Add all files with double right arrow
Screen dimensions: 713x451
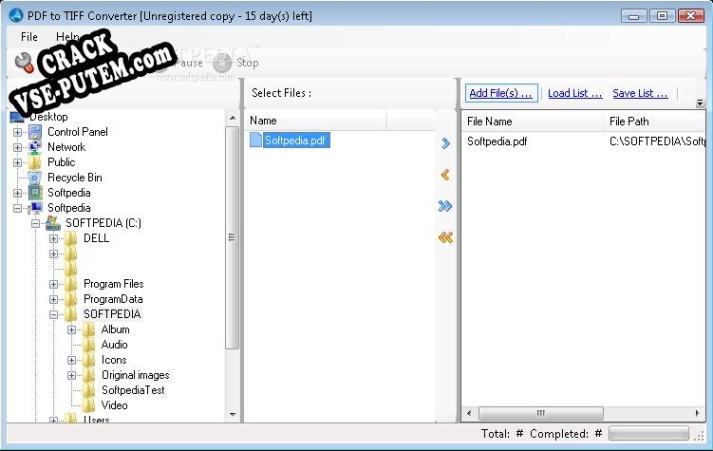pos(445,206)
